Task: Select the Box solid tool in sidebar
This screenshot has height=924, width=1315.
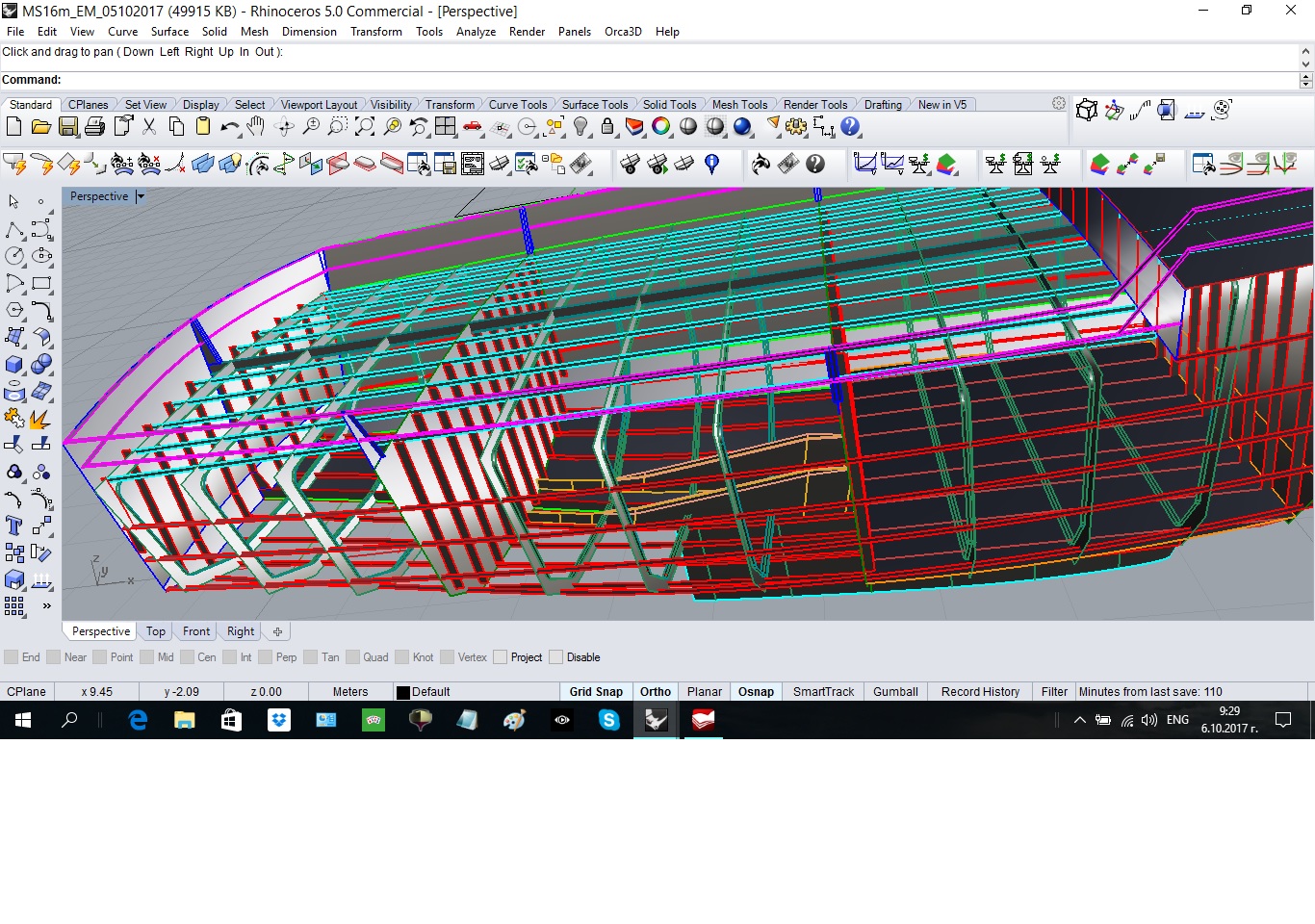Action: (x=14, y=365)
